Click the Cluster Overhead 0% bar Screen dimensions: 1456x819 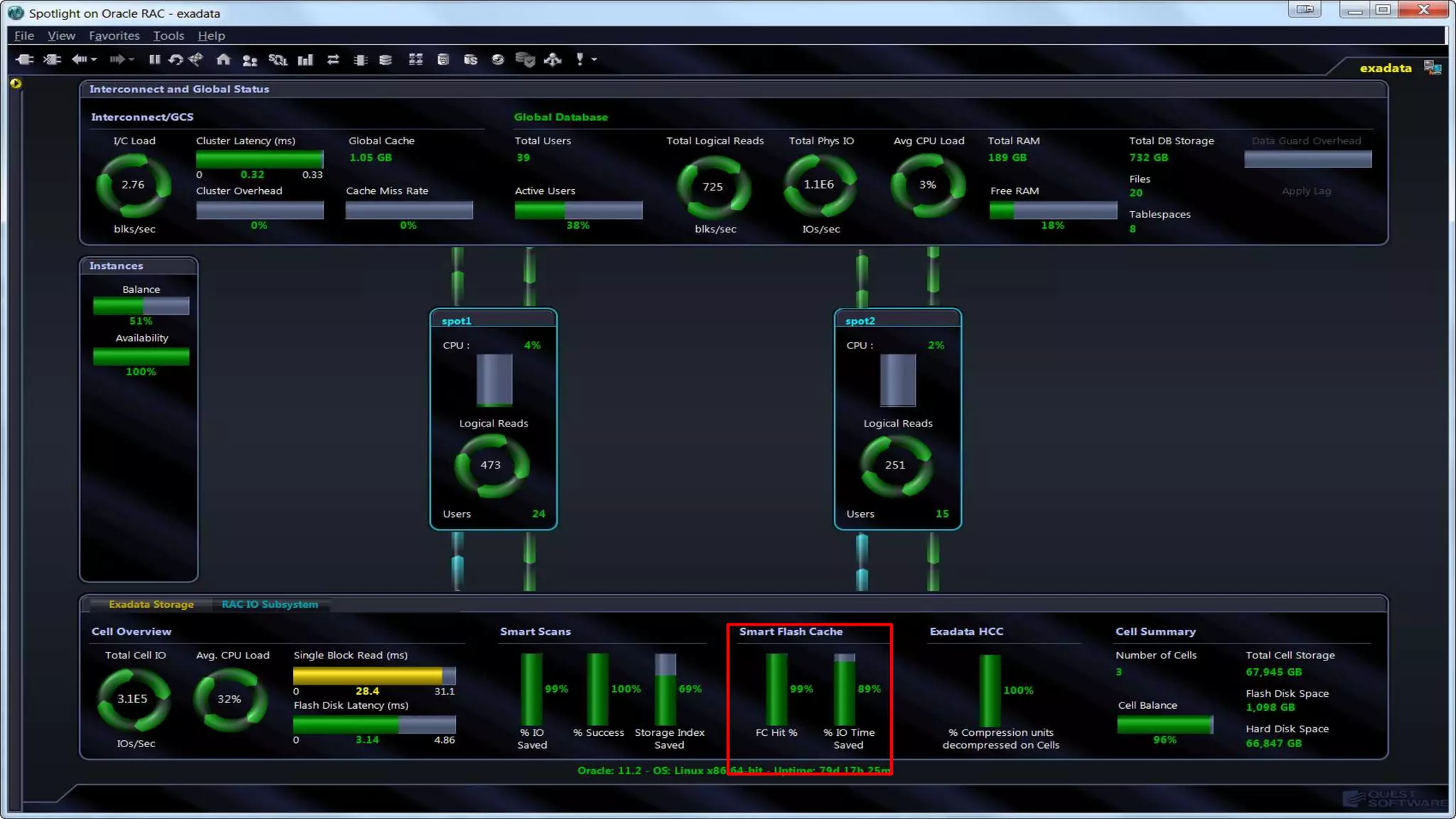click(x=260, y=210)
